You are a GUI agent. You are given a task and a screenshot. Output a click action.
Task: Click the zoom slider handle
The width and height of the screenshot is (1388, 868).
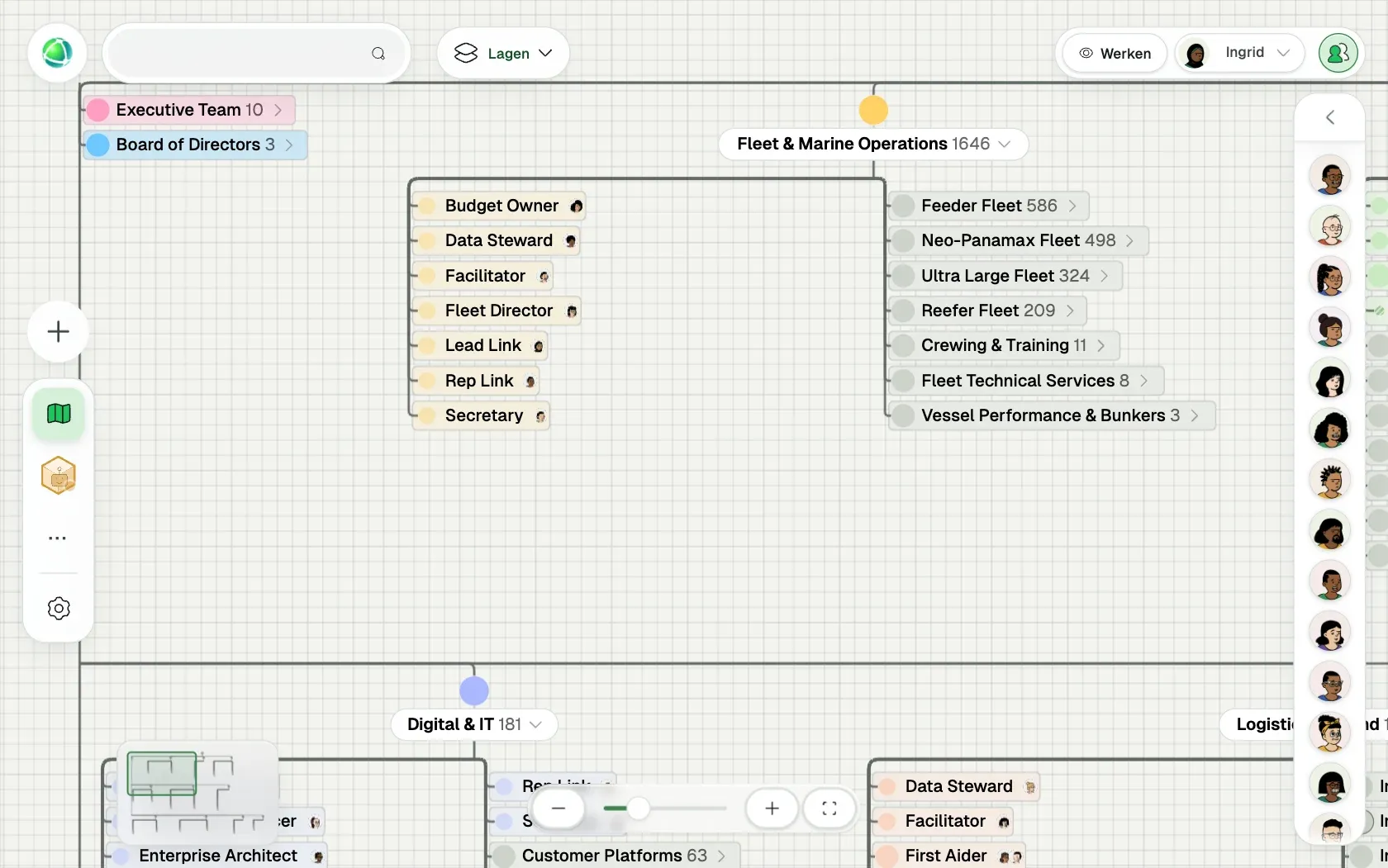click(x=638, y=809)
